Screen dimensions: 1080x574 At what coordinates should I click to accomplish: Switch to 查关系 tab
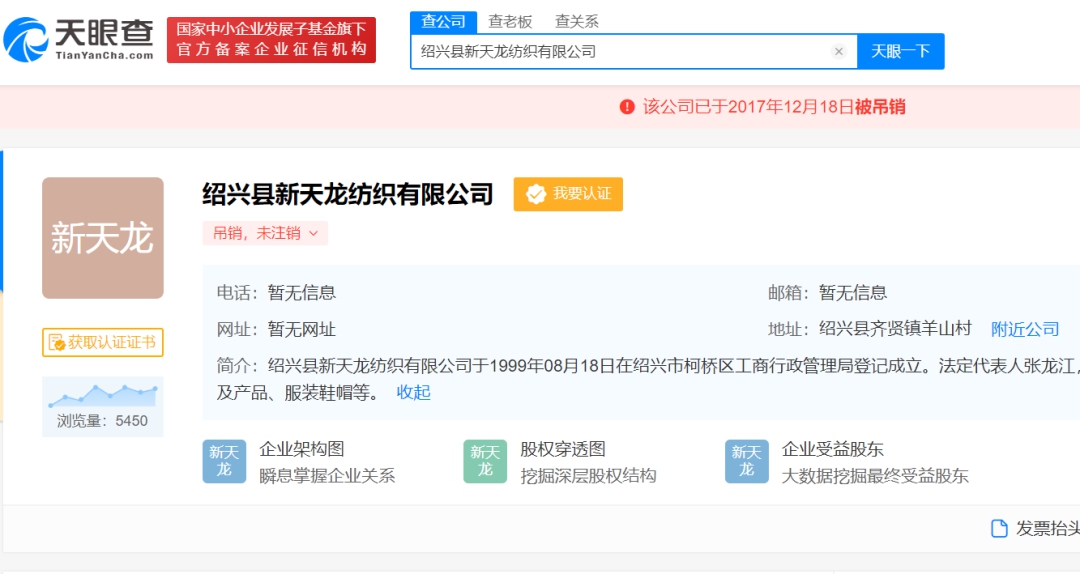pos(577,22)
